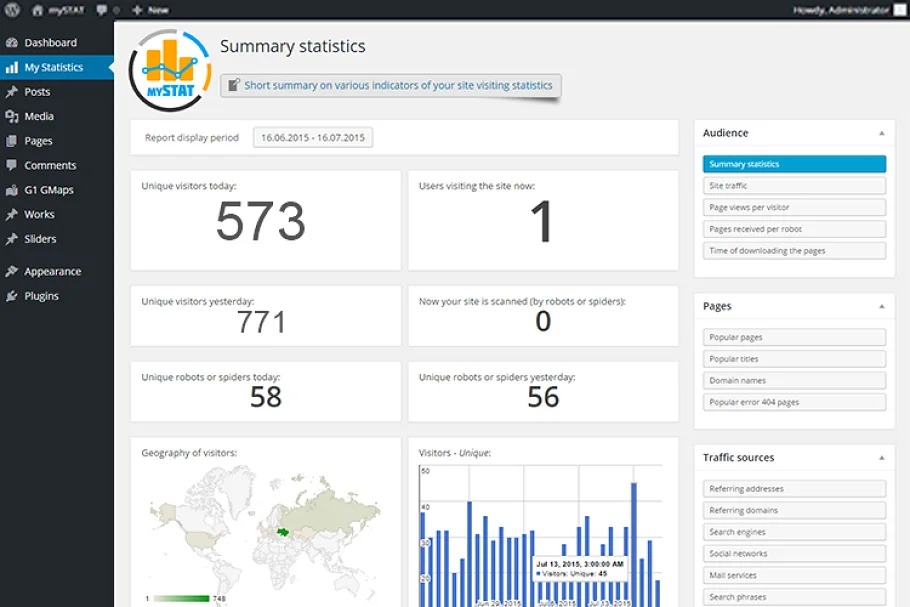Screen dimensions: 910x607
Task: Open the Sliders menu item
Action: click(41, 239)
